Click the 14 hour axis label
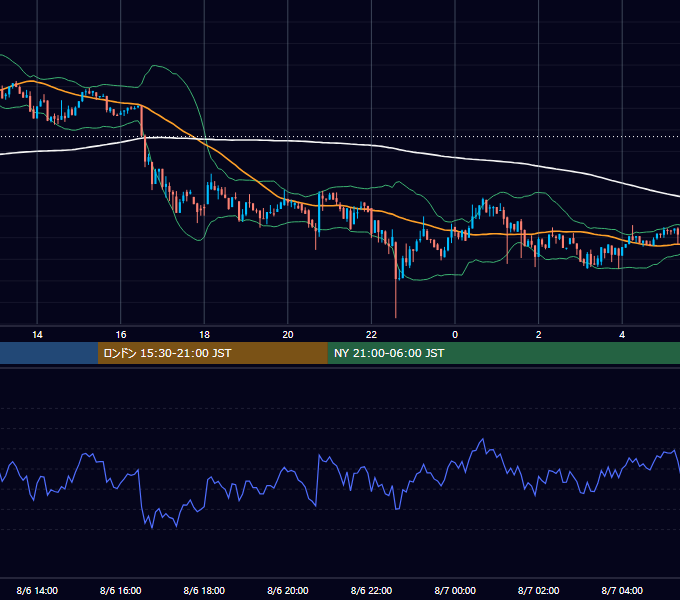680x600 pixels. (37, 335)
